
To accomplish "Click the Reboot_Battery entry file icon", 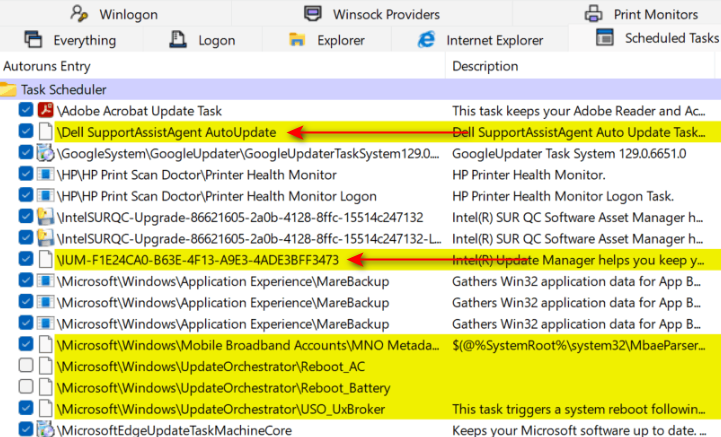I will pos(46,387).
